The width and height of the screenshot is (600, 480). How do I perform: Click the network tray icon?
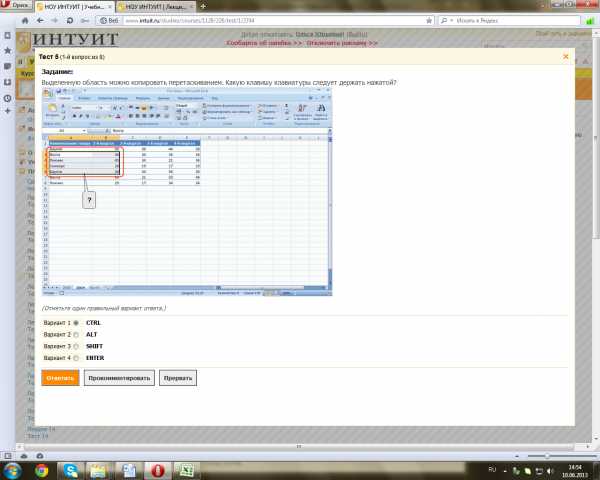(x=539, y=471)
